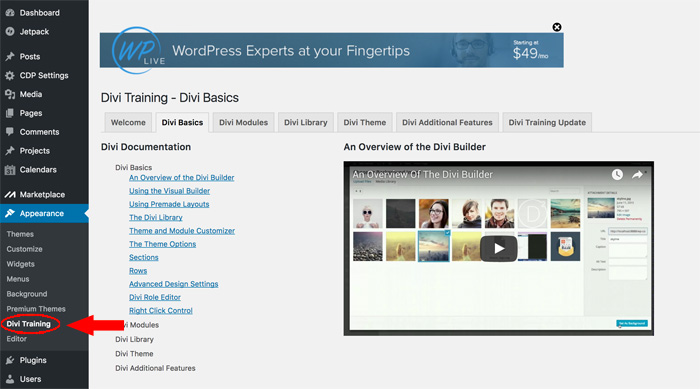This screenshot has height=389, width=700.
Task: Open Editor under Appearance
Action: coord(17,339)
